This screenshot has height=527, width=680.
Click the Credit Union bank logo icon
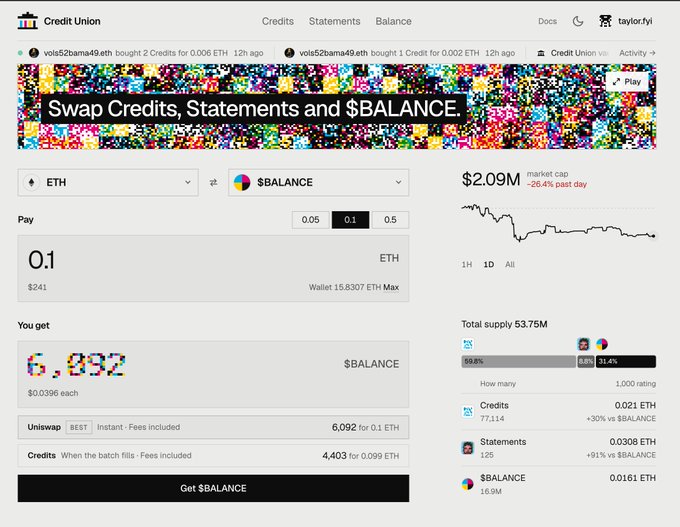[28, 21]
